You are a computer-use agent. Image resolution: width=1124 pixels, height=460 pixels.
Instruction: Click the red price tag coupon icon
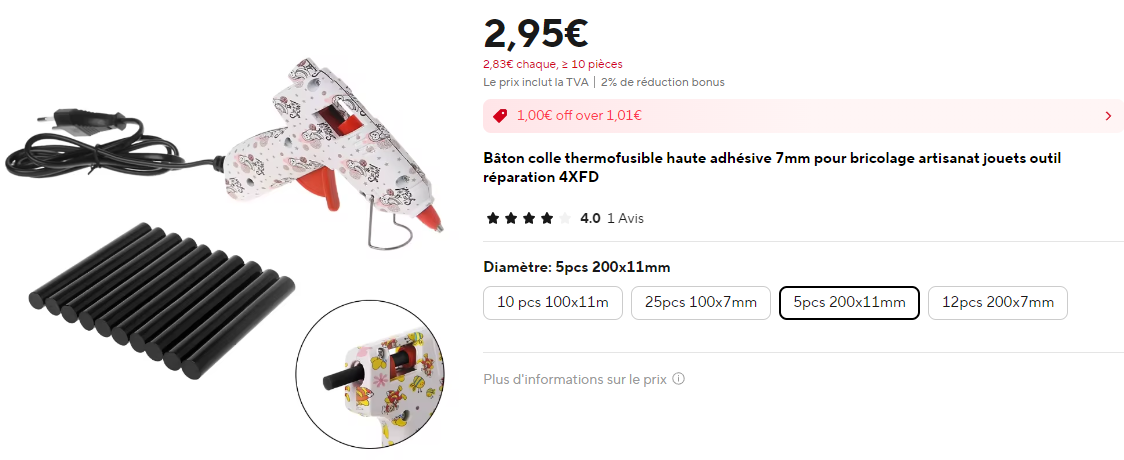pos(500,115)
